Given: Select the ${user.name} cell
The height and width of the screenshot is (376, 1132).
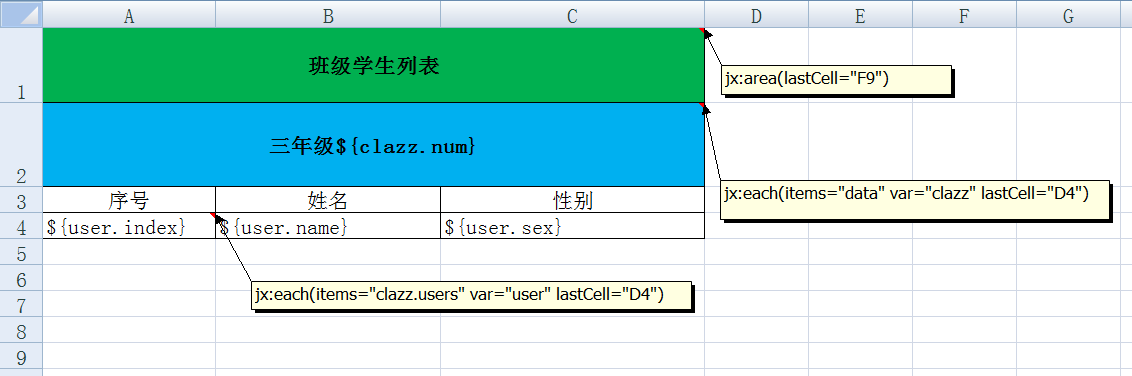Looking at the screenshot, I should [x=328, y=226].
